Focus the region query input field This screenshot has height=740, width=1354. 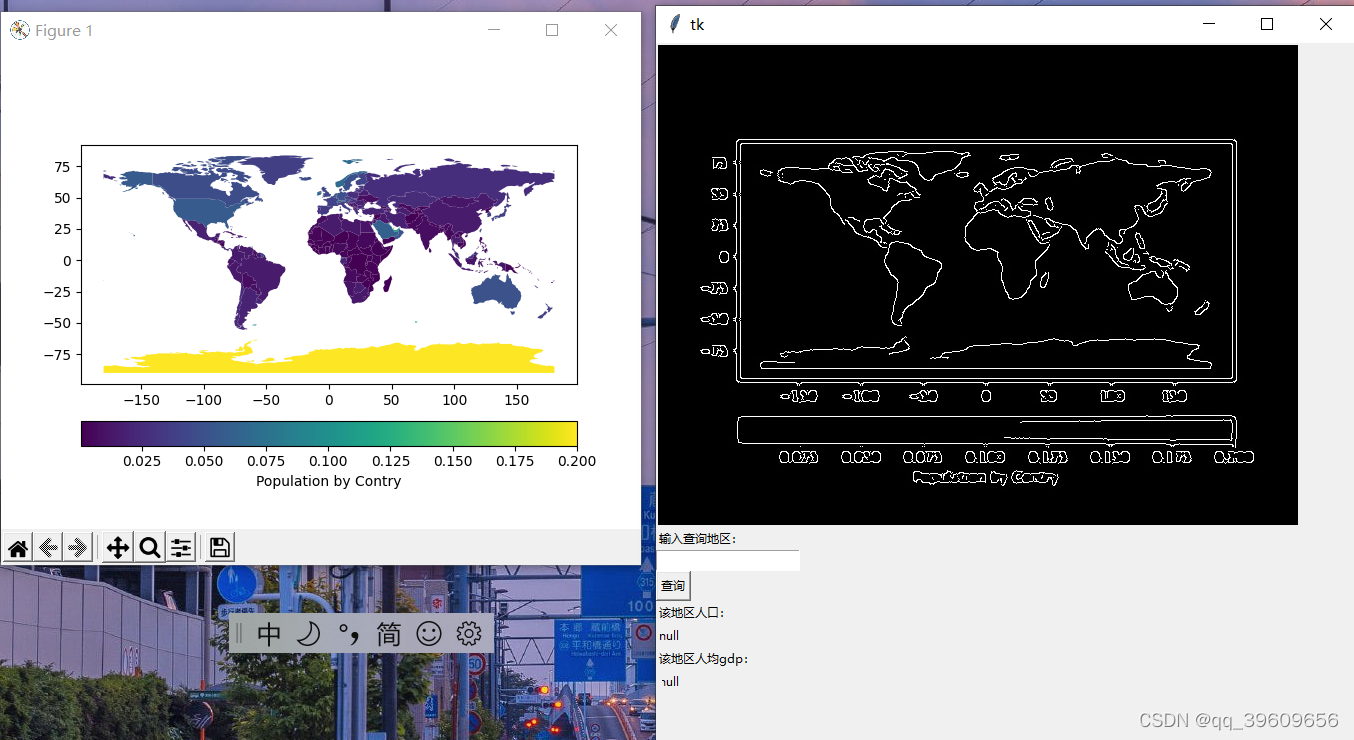pos(728,561)
